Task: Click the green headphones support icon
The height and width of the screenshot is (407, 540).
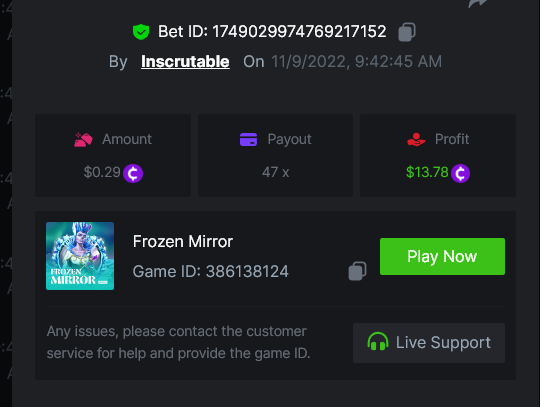Action: [x=378, y=342]
